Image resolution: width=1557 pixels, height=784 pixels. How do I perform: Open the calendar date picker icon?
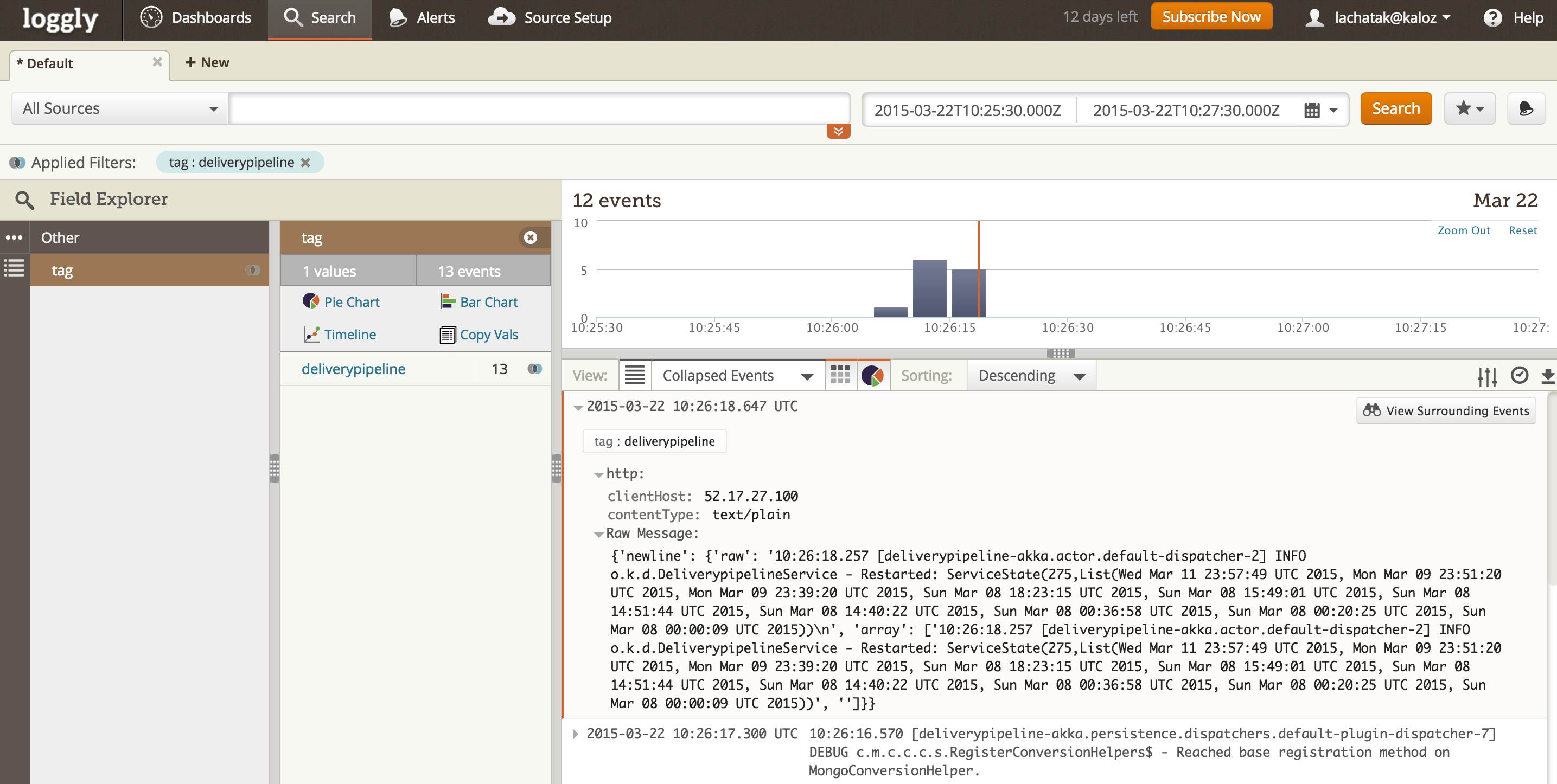(x=1312, y=111)
